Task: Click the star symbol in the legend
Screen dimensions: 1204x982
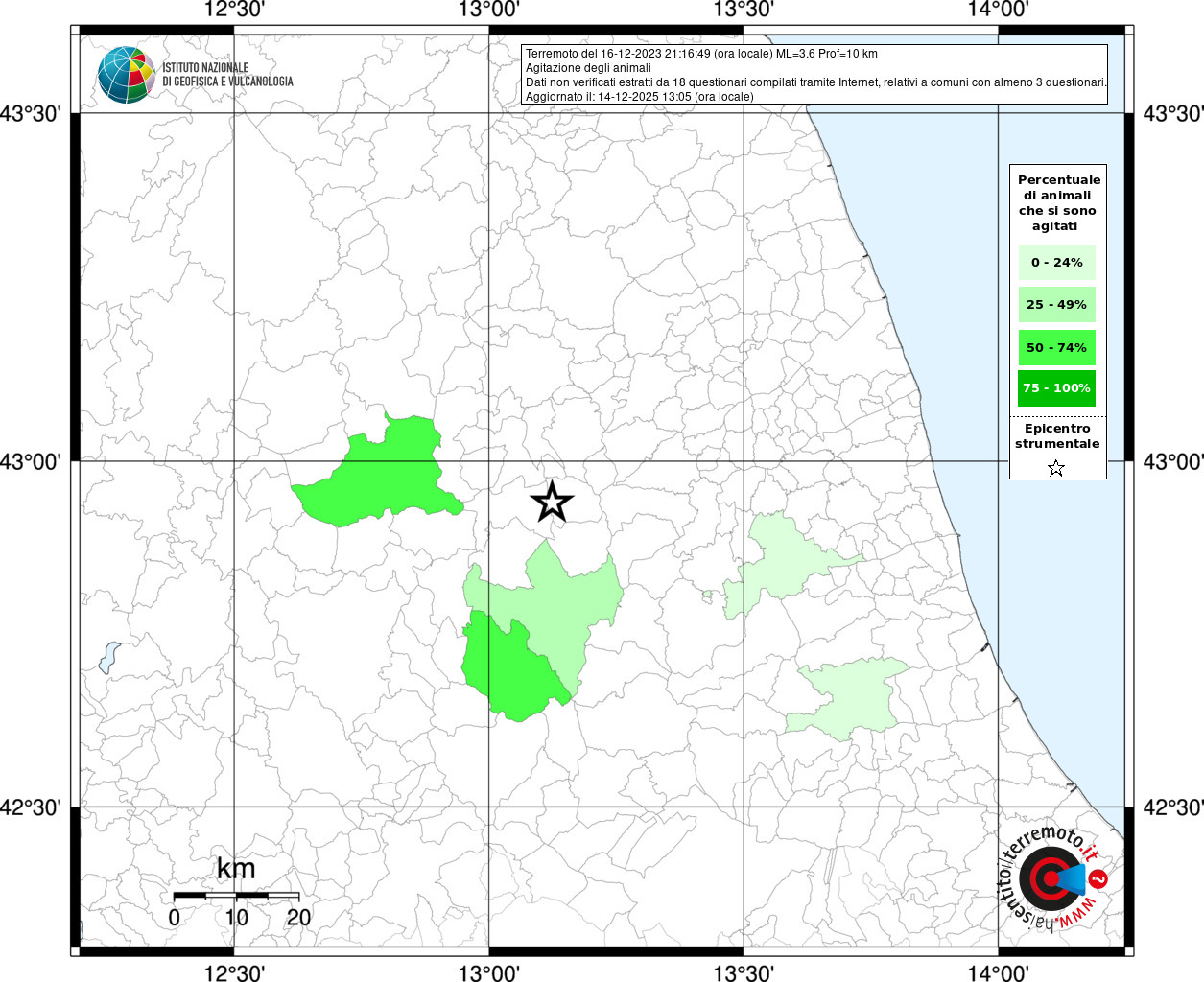Action: 1056,468
